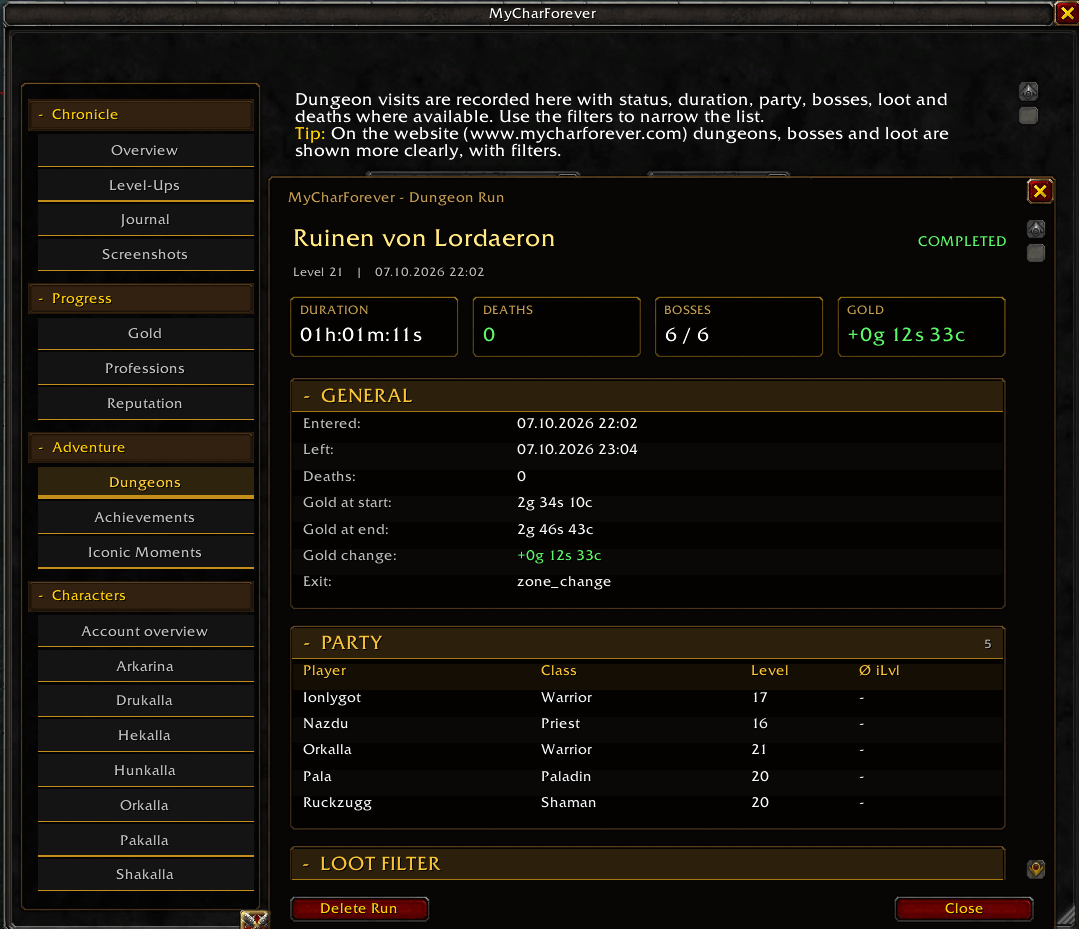This screenshot has height=929, width=1079.
Task: Click the Dungeon Run dialog scrollbar thumb
Action: coord(1036,253)
